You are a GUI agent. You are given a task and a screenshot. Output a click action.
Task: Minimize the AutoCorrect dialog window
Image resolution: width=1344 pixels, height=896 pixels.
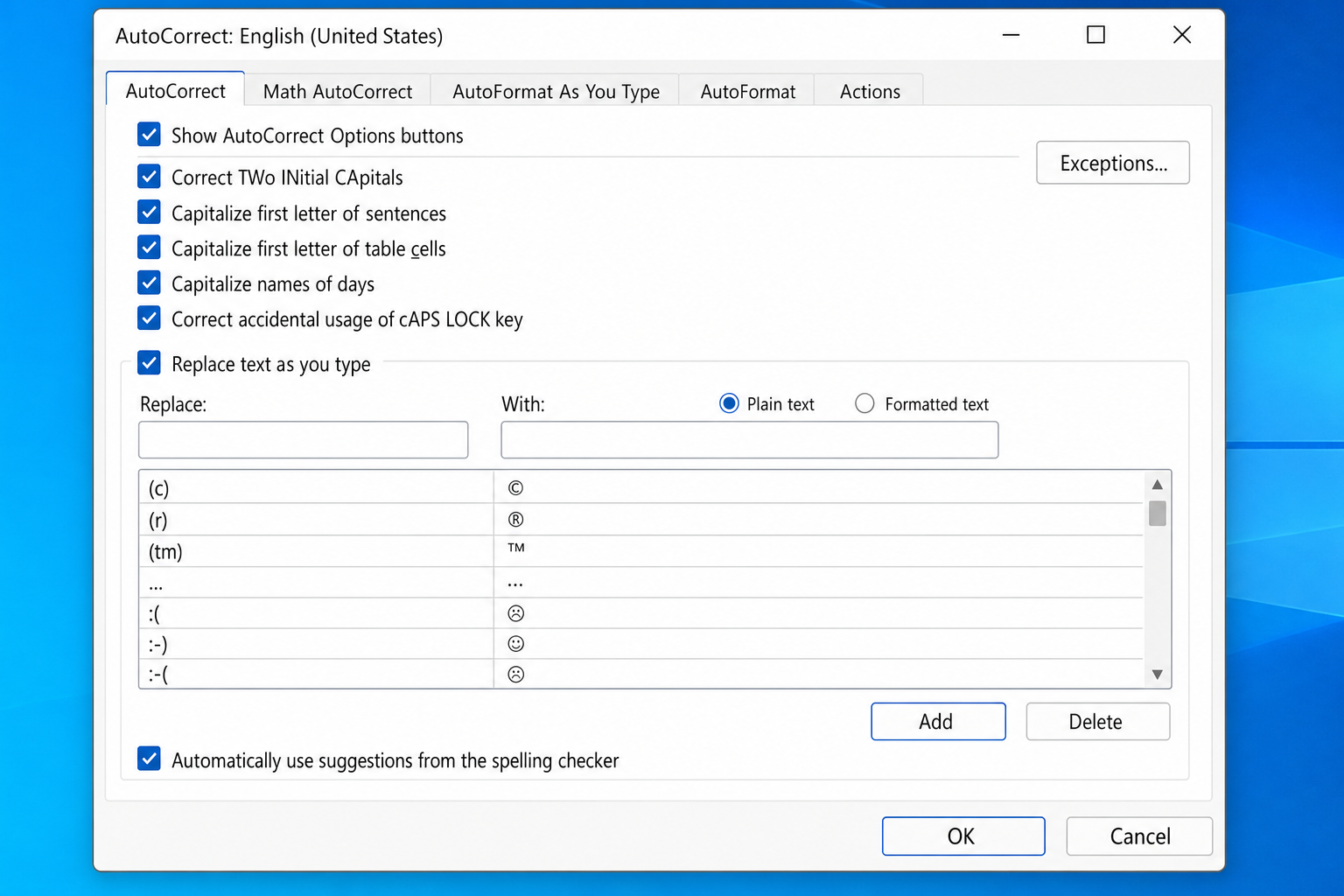point(1011,35)
